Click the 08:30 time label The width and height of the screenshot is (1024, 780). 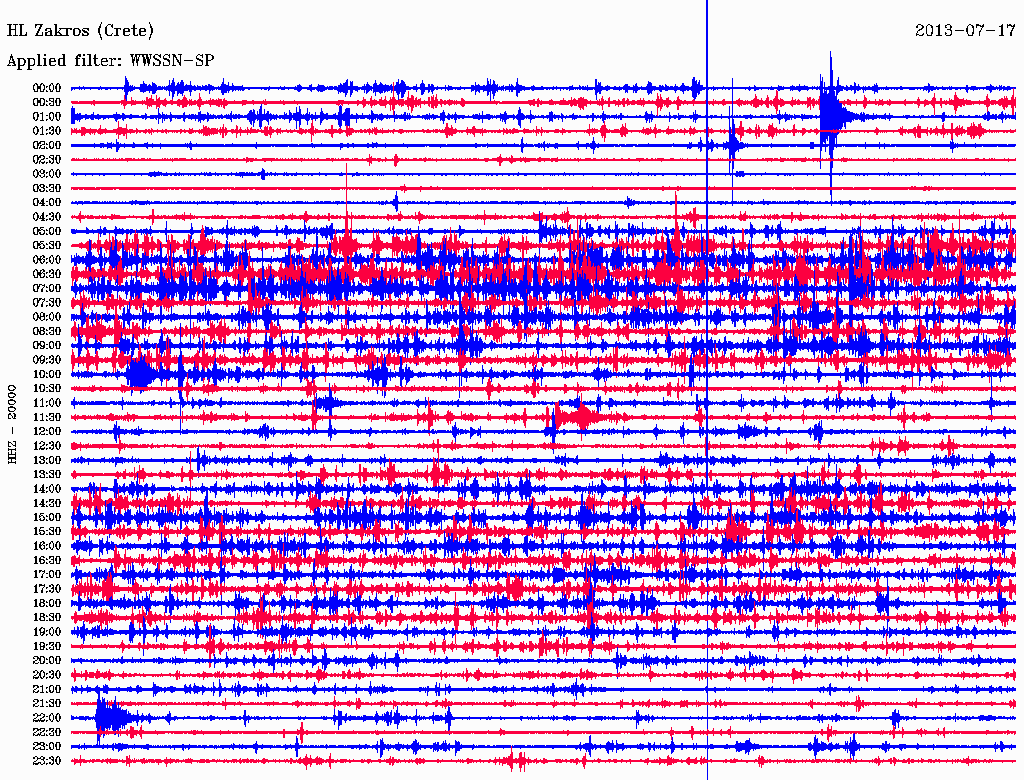click(x=47, y=332)
